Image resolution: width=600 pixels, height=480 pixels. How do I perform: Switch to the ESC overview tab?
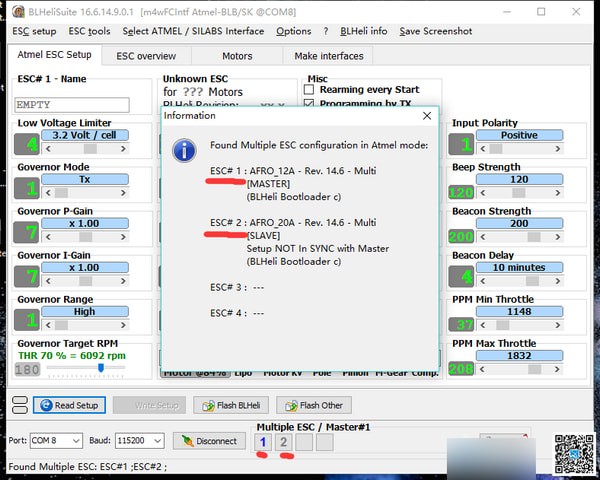[x=146, y=56]
